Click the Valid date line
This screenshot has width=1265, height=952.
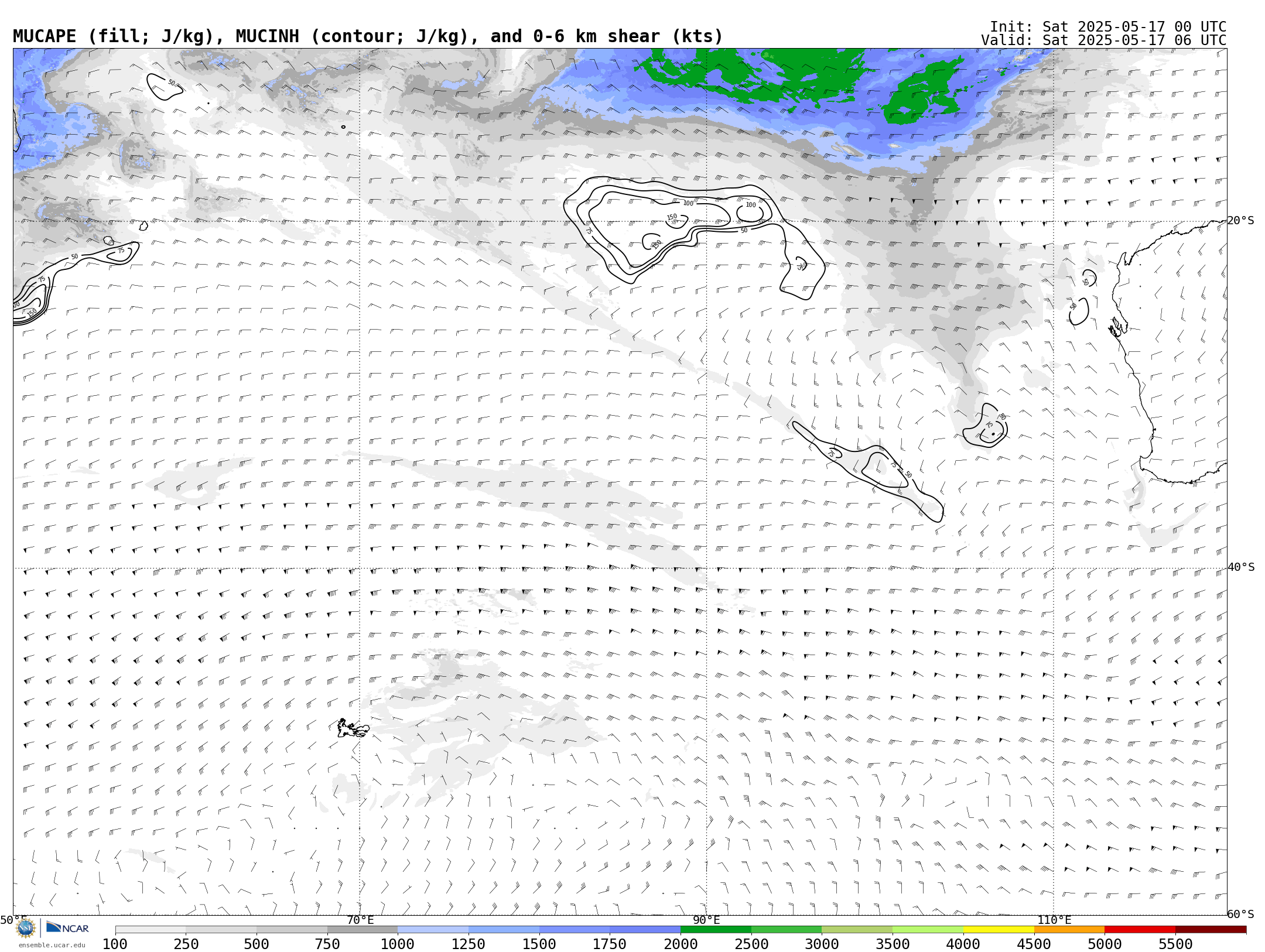coord(1104,40)
